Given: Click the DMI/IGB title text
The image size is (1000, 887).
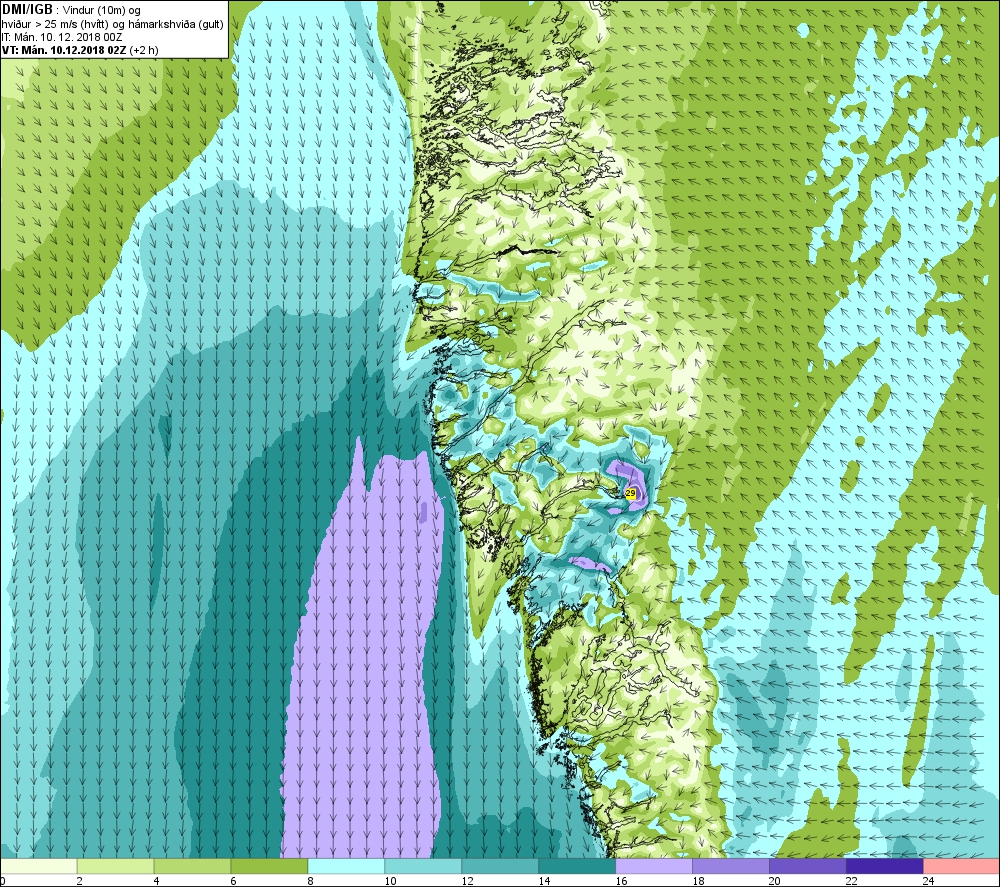Looking at the screenshot, I should pyautogui.click(x=27, y=10).
